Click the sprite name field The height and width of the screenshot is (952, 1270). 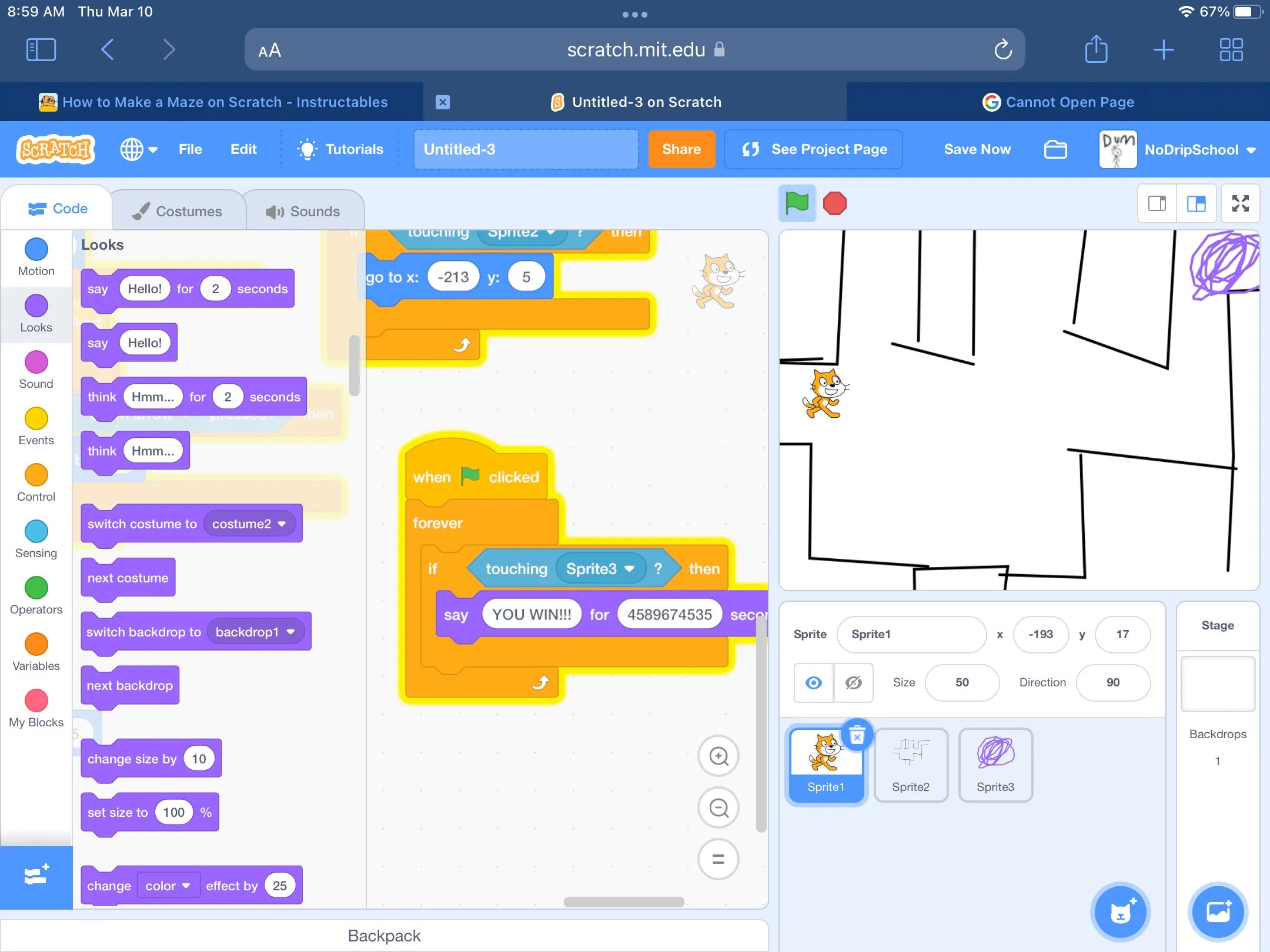(x=911, y=634)
